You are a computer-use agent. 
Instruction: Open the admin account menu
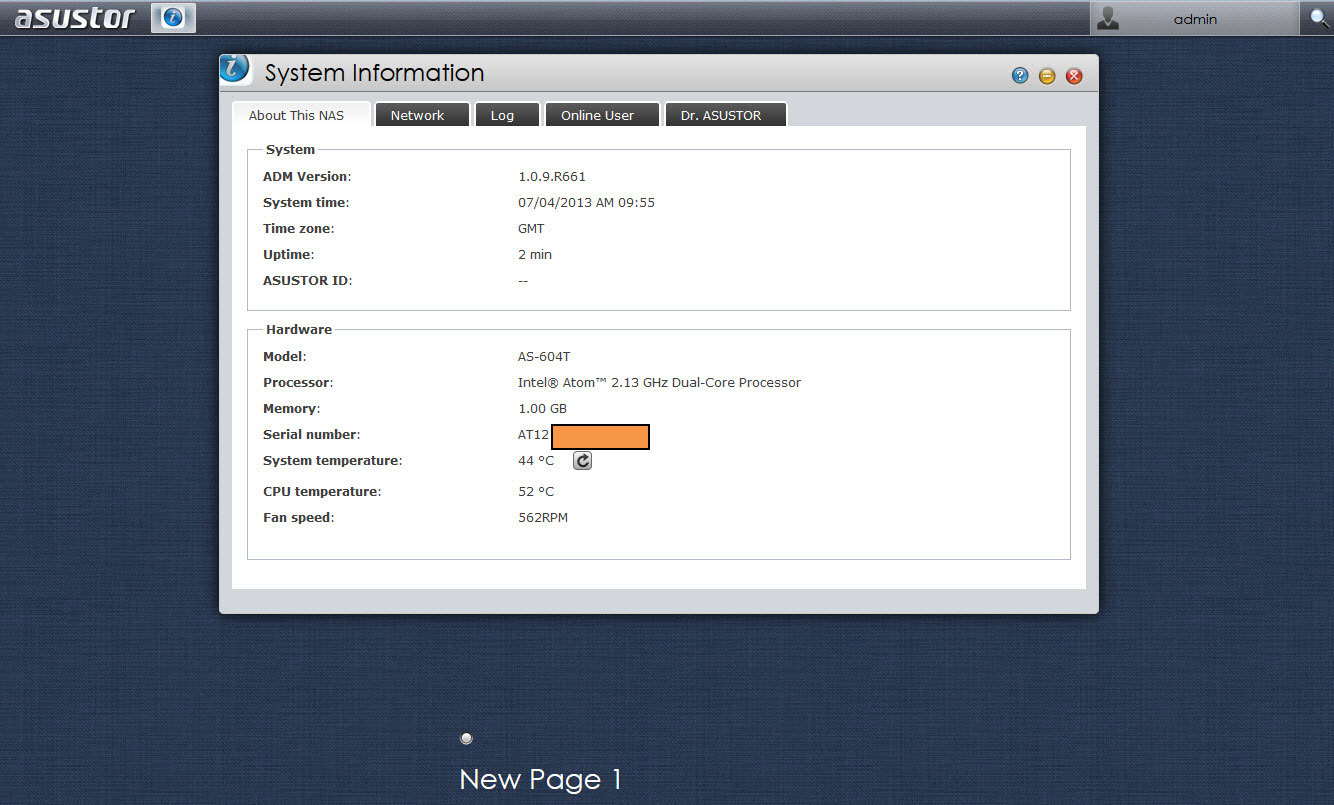click(x=1194, y=18)
